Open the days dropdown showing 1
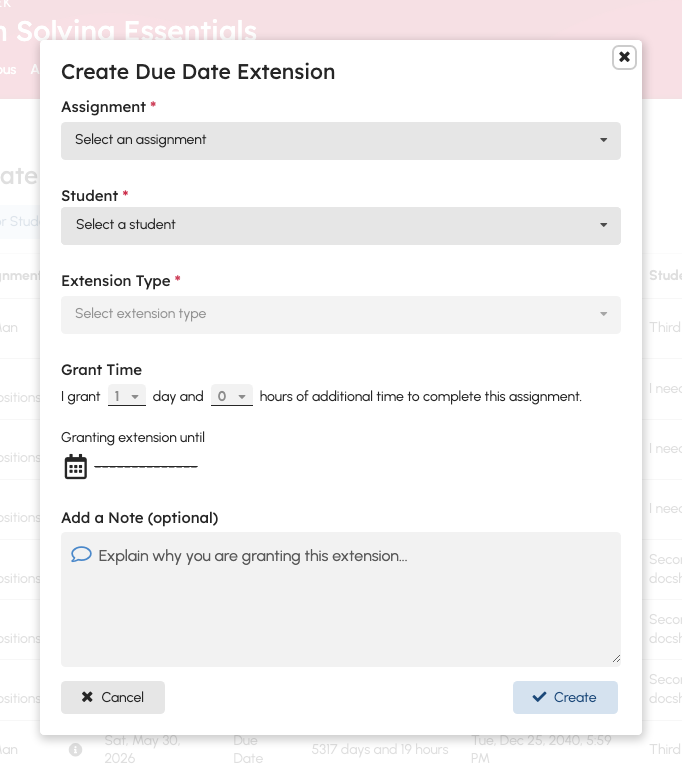Viewport: 682px width, 775px height. pyautogui.click(x=127, y=396)
